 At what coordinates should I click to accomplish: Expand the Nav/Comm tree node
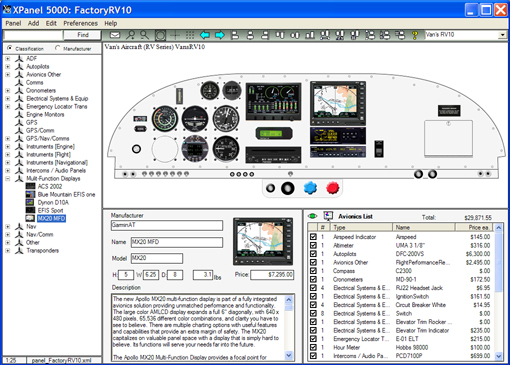tap(7, 234)
